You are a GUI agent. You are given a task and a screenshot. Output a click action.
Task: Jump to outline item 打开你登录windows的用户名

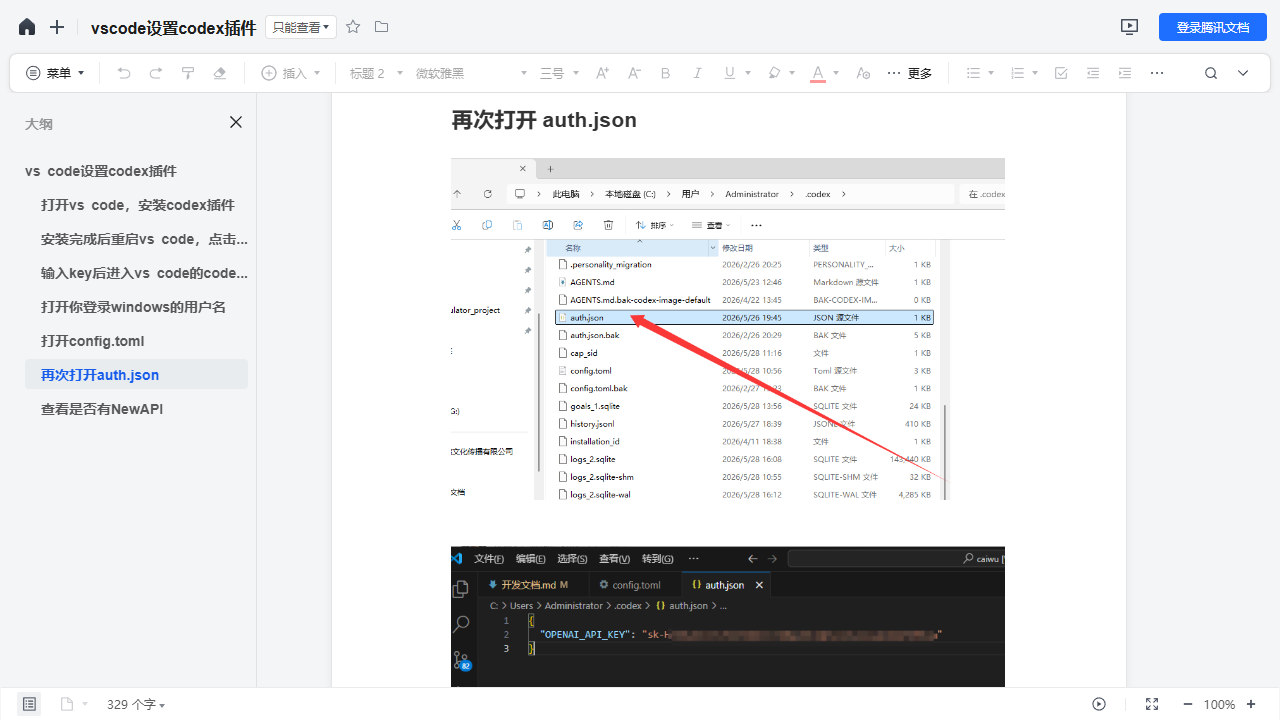tap(133, 307)
